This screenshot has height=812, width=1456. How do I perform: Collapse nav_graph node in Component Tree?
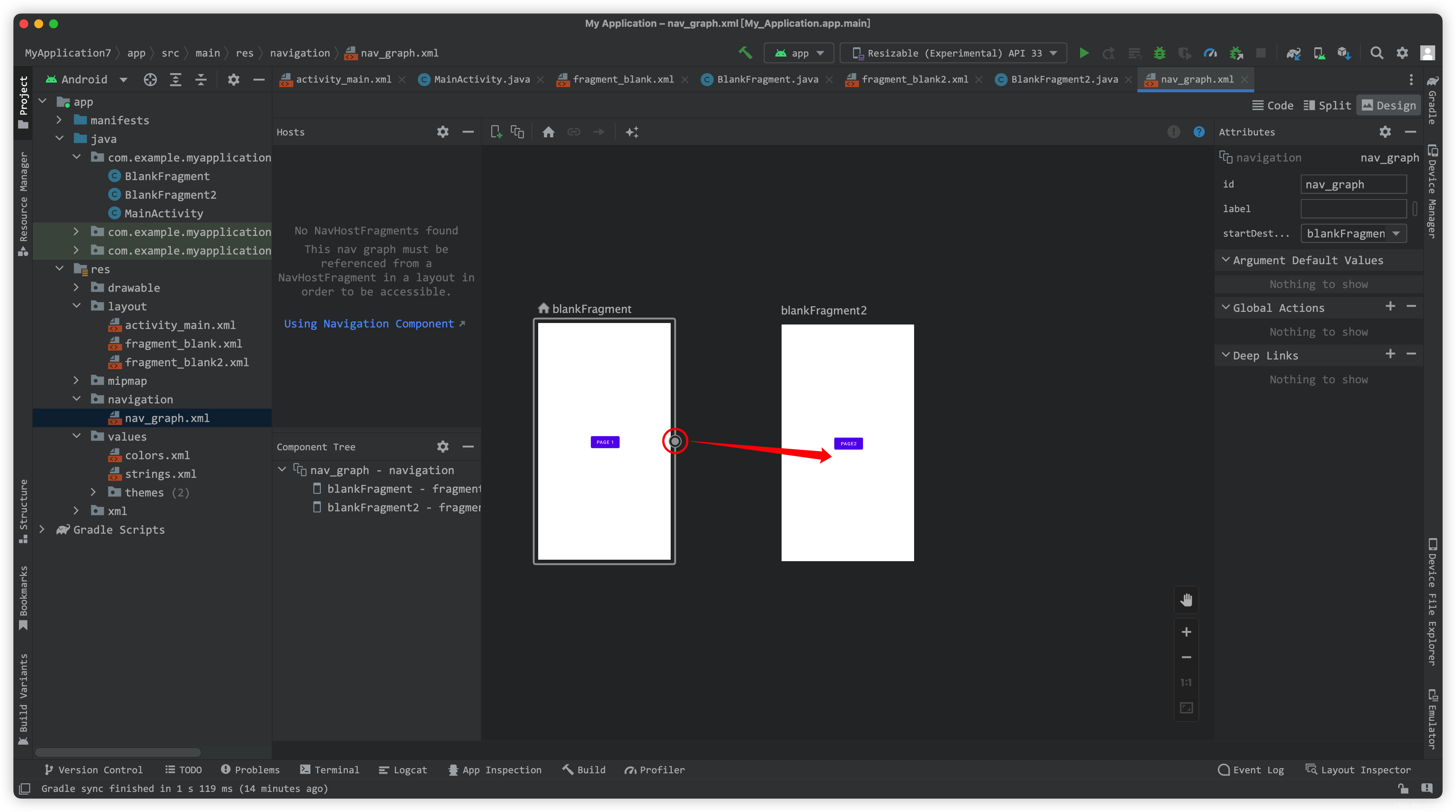282,470
